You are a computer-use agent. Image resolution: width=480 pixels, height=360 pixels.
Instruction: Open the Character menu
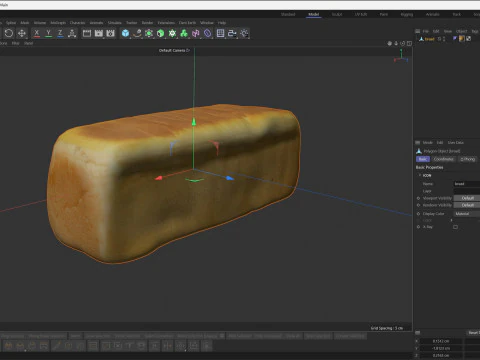pos(77,23)
